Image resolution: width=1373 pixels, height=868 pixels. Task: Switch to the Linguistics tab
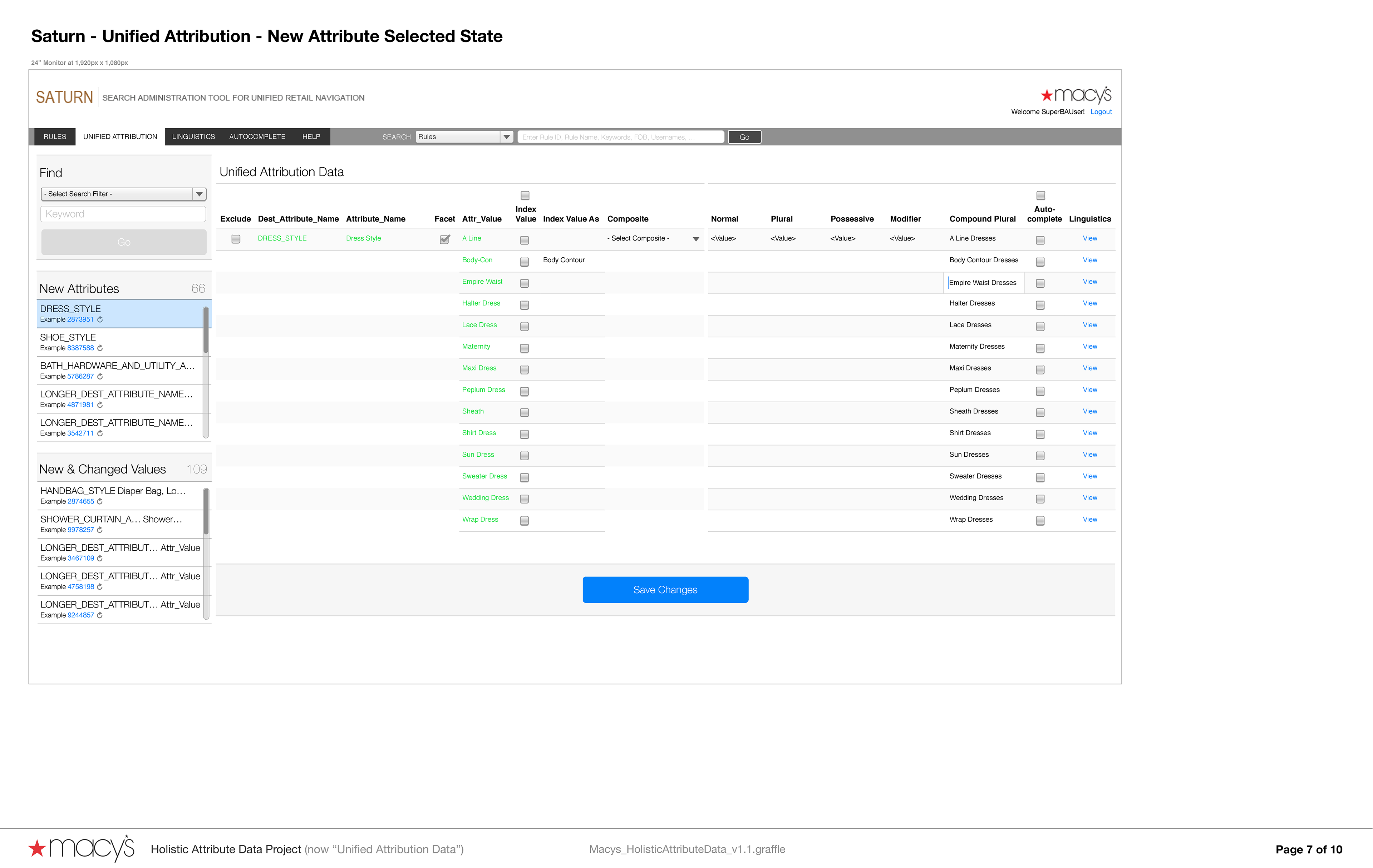[193, 137]
